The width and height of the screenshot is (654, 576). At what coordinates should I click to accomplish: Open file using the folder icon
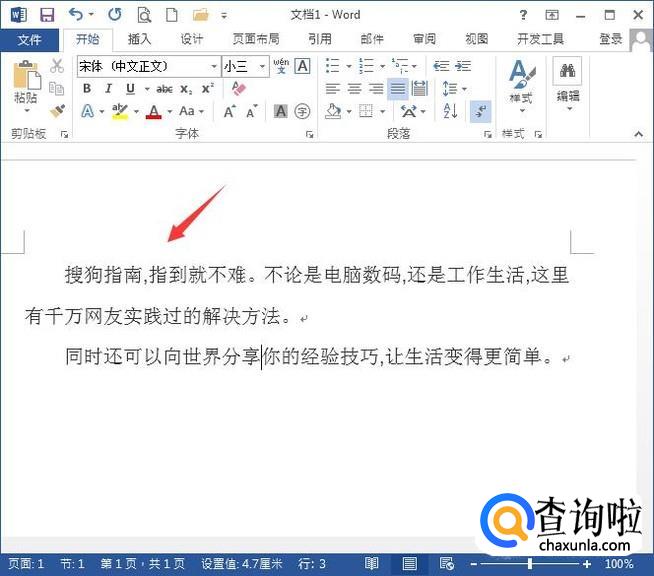tap(201, 15)
